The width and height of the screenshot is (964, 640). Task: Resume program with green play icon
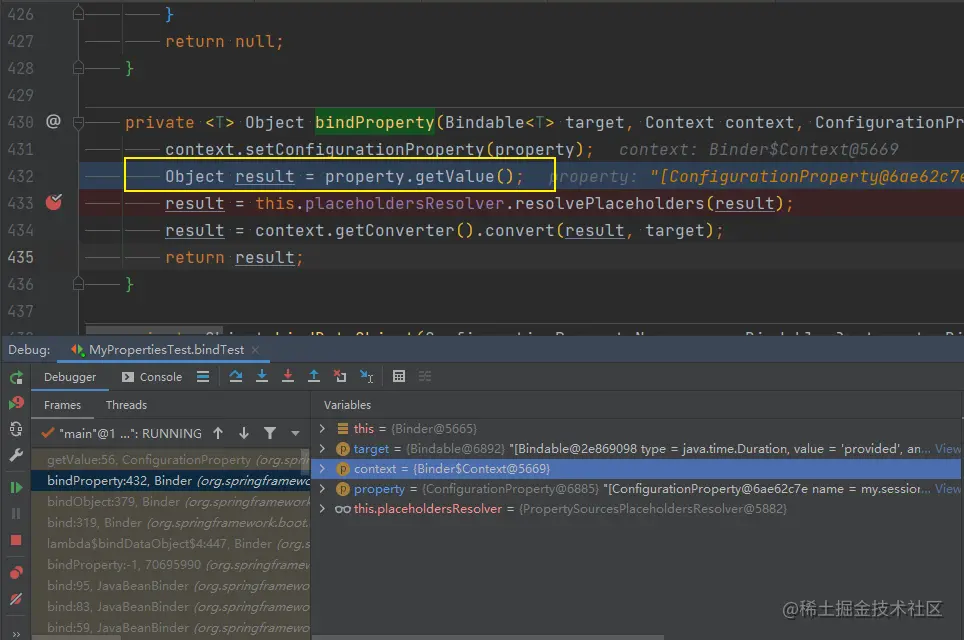(17, 488)
